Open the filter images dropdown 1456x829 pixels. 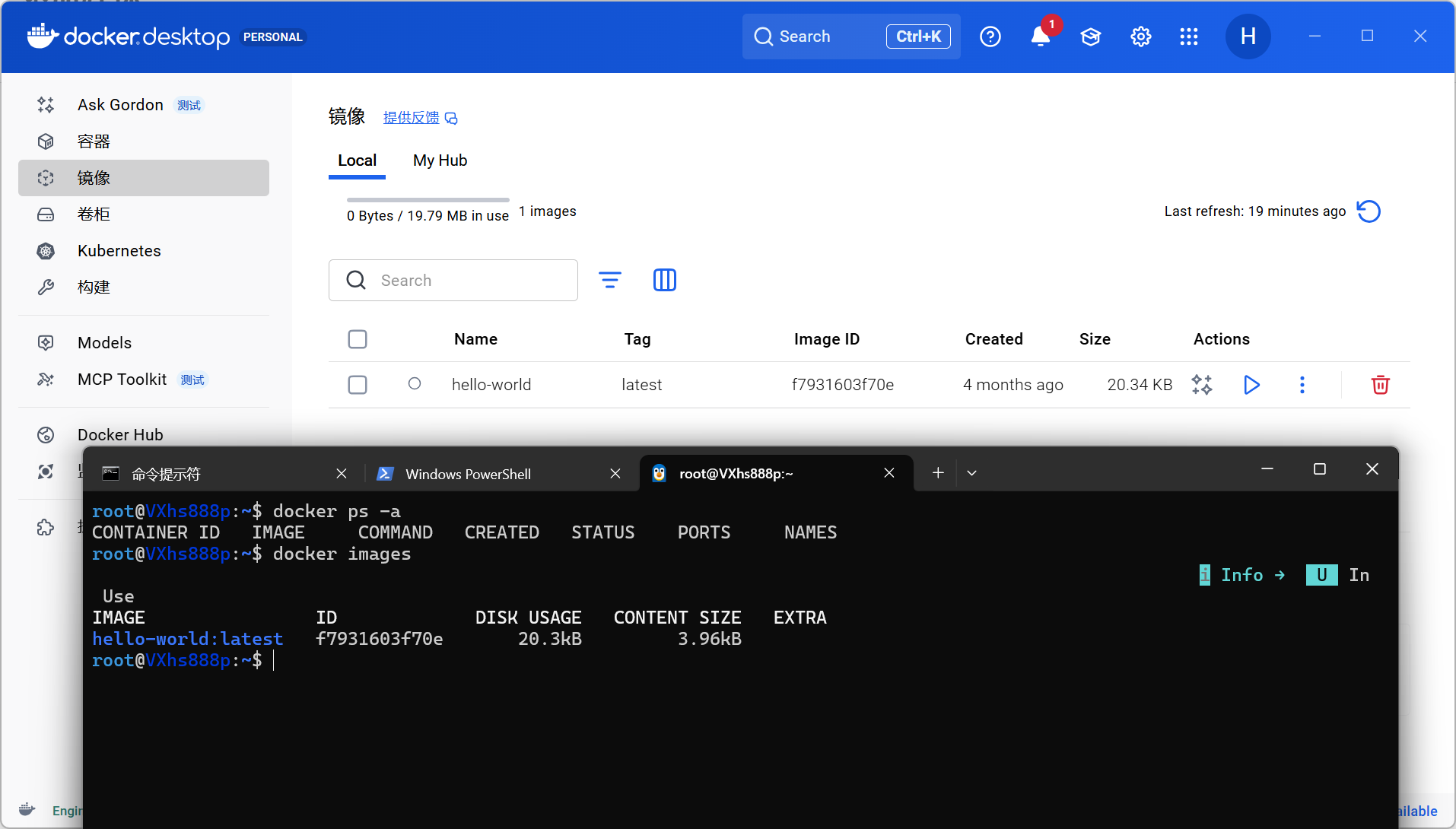609,280
